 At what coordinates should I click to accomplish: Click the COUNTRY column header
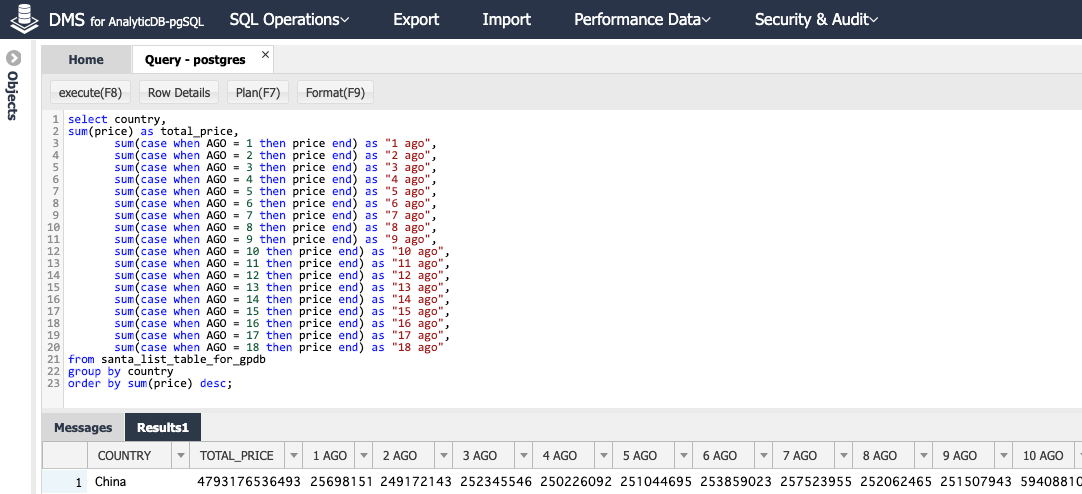[130, 456]
